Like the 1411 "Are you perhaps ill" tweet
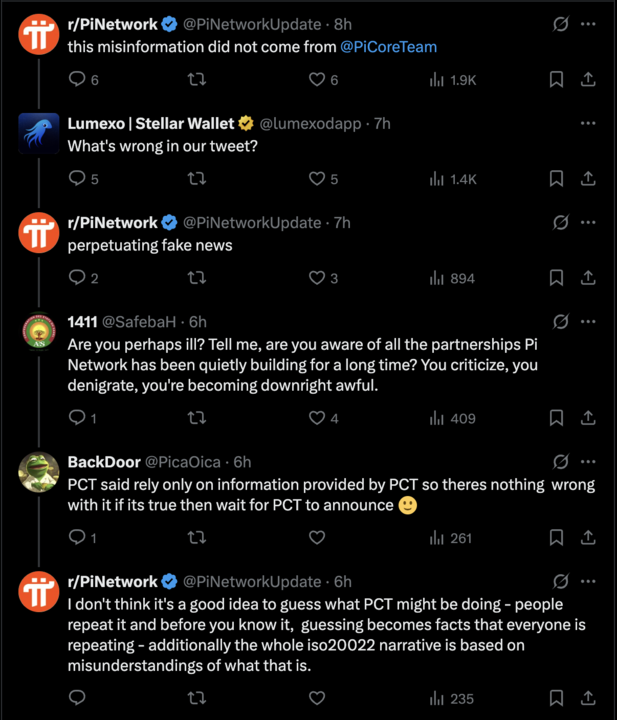The width and height of the screenshot is (617, 720). tap(317, 418)
